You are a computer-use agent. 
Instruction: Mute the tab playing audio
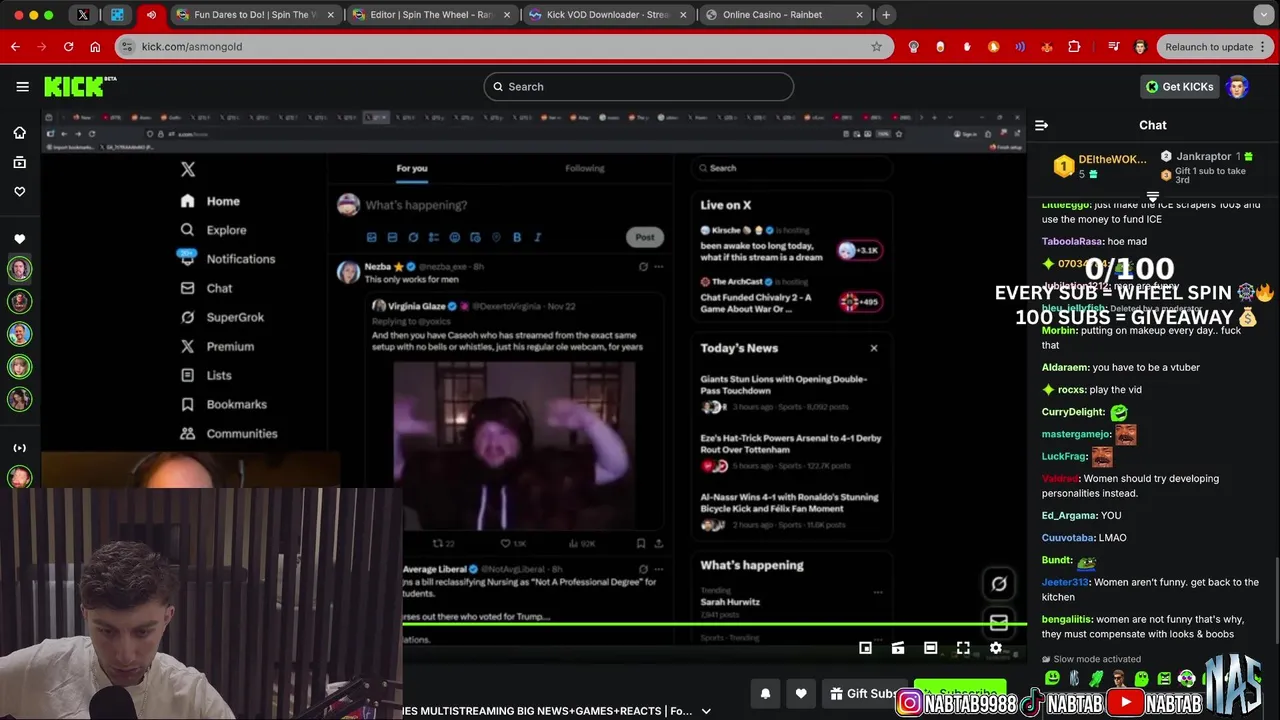point(151,15)
